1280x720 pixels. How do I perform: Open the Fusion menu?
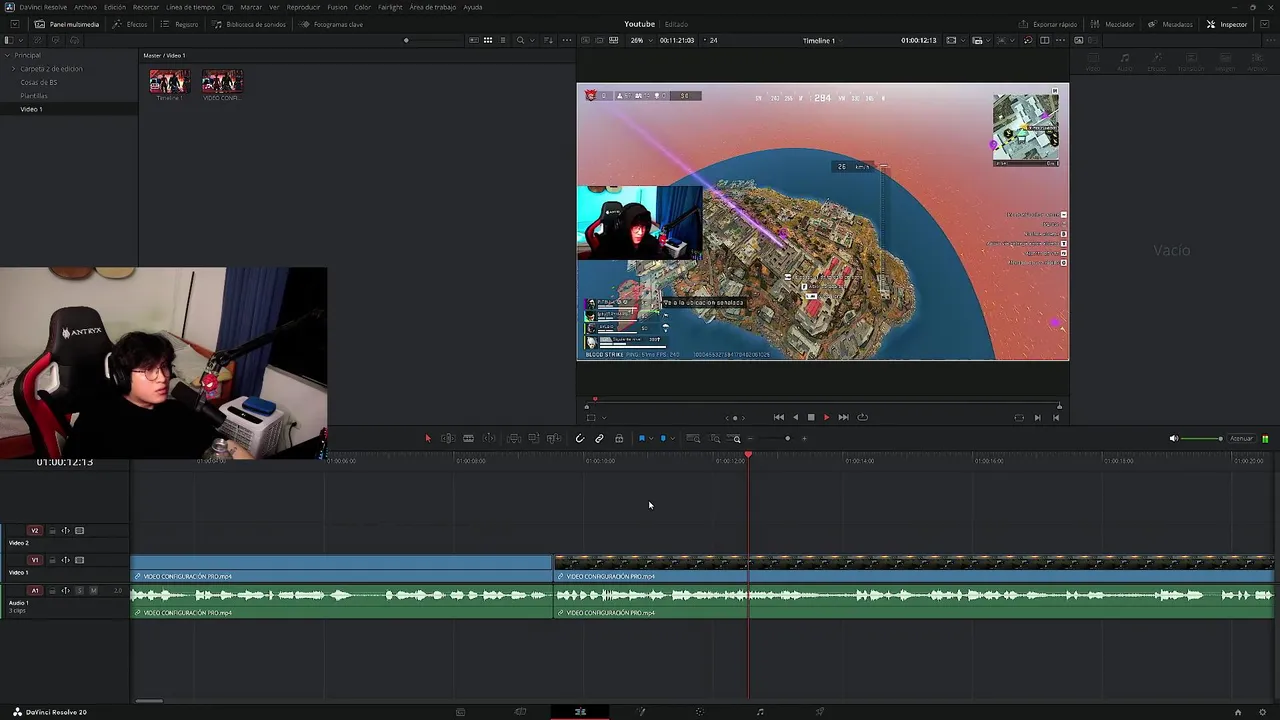(x=337, y=7)
